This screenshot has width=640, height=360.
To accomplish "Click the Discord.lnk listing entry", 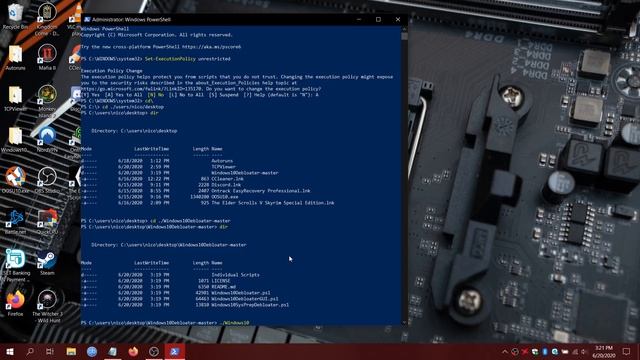I will (226, 184).
